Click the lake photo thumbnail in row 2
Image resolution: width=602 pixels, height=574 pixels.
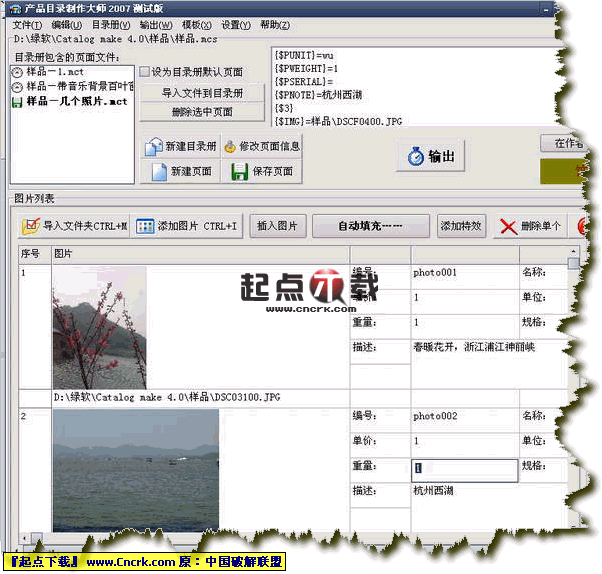(x=136, y=470)
